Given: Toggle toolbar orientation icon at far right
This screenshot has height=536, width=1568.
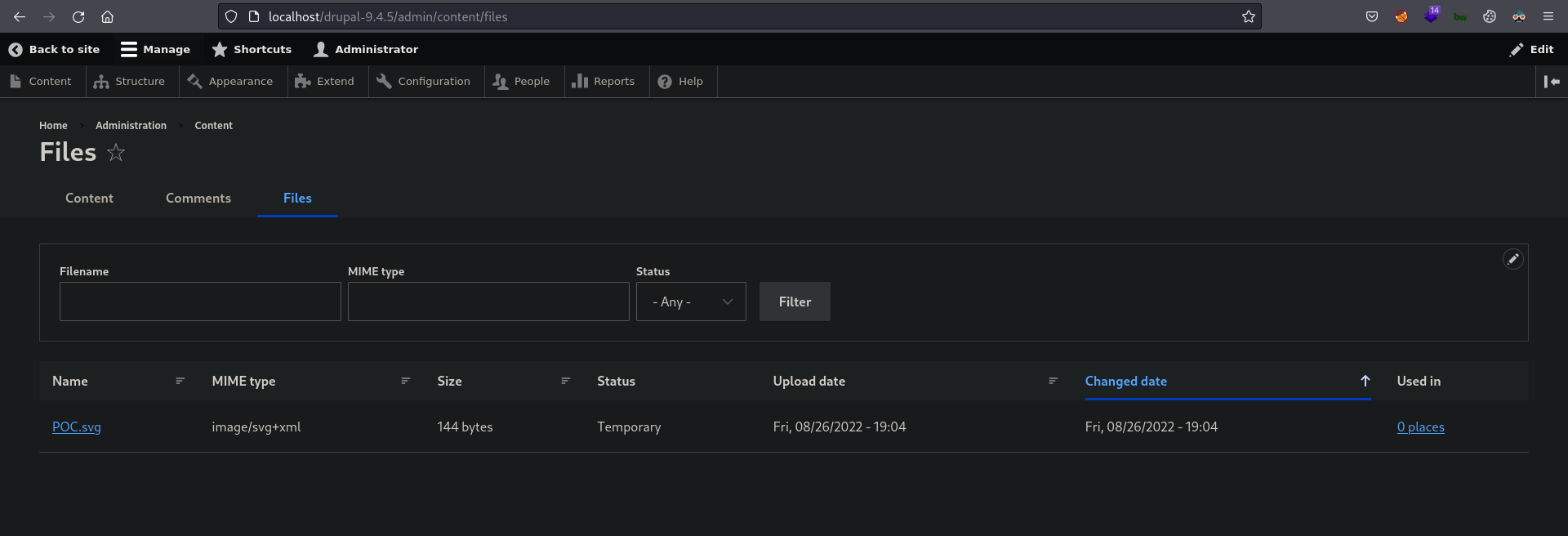Looking at the screenshot, I should click(1552, 82).
